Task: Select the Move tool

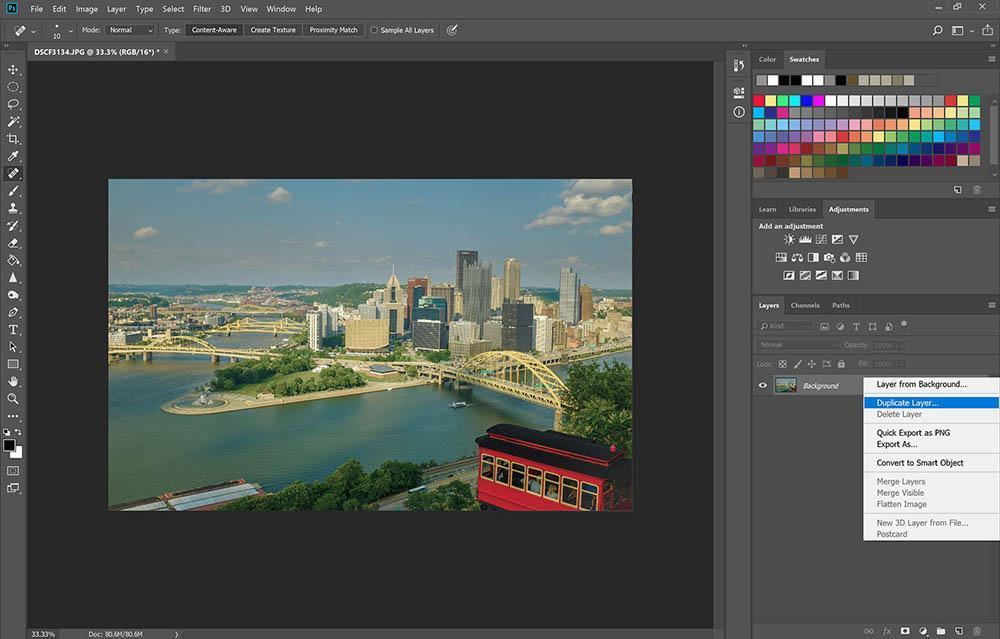Action: tap(14, 69)
